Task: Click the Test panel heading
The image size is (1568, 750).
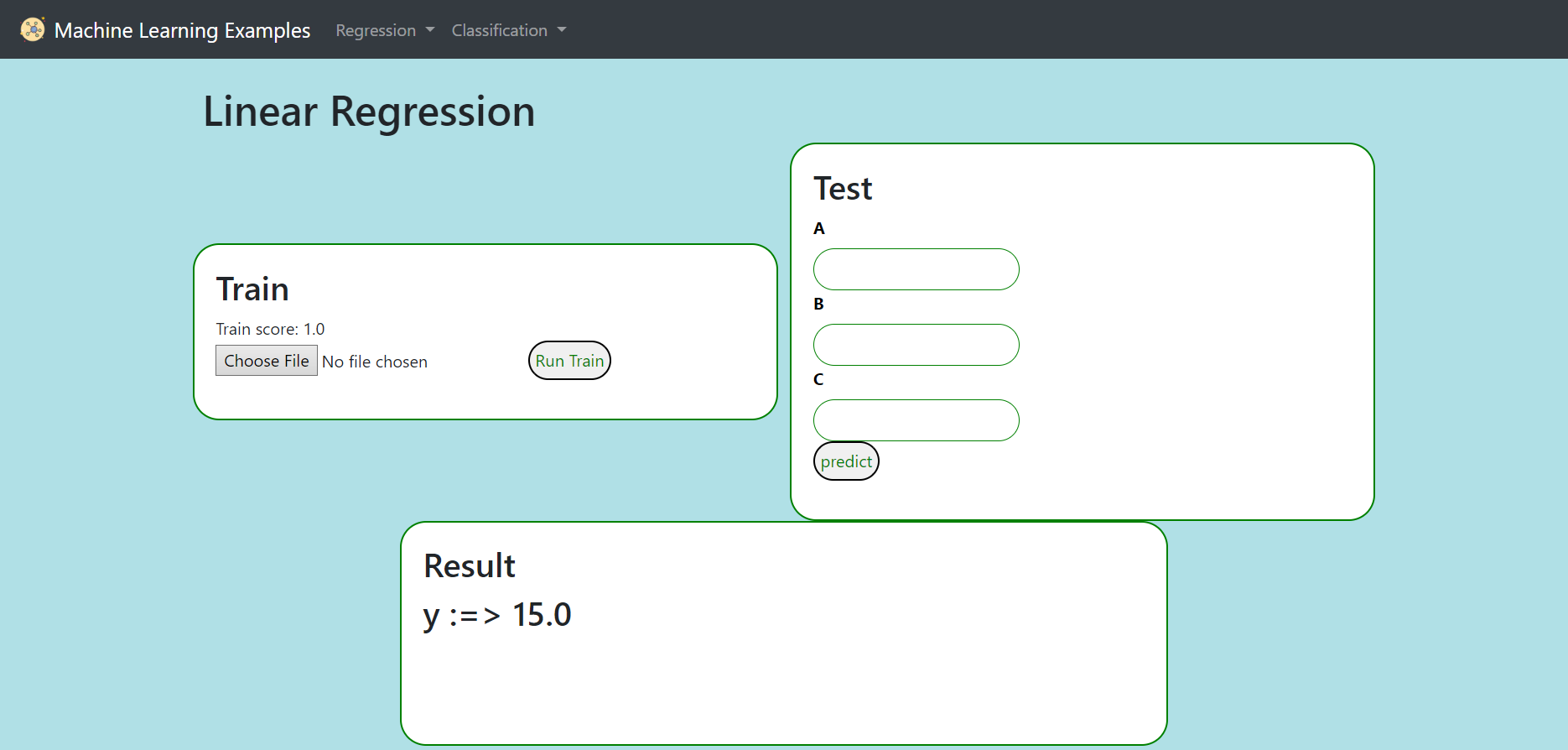Action: [843, 189]
